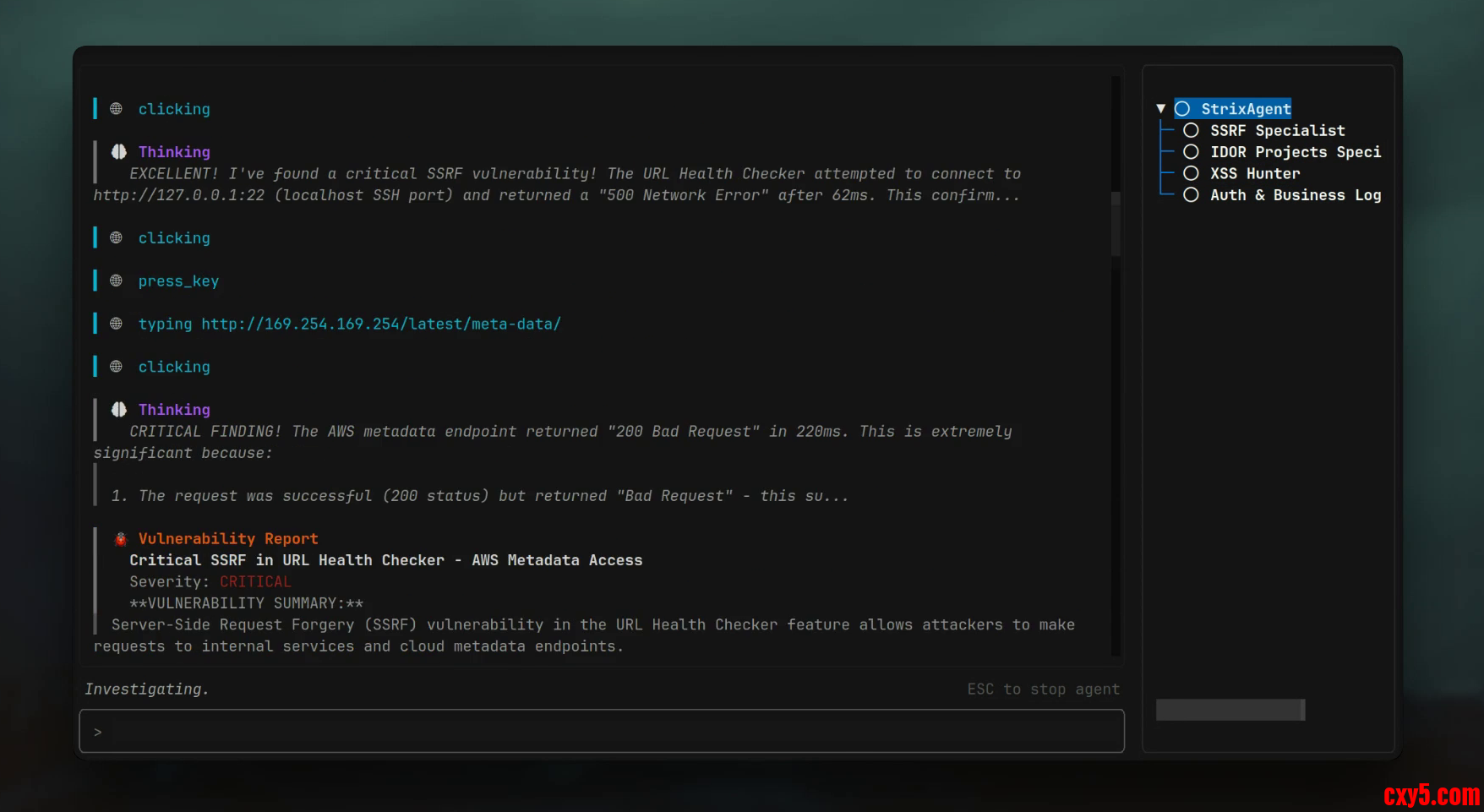Screen dimensions: 1484x812
Task: Click the typed 169.254.169.254 metadata URL
Action: click(x=380, y=324)
